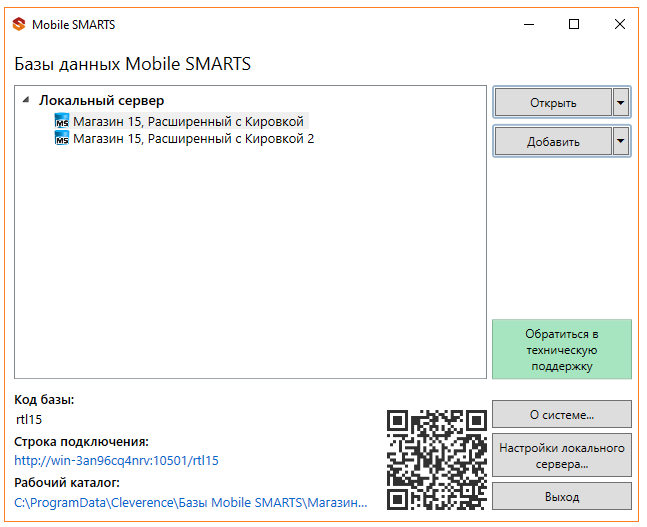Viewport: 647px width, 527px height.
Task: Click the heading Базы данных Mobile SMARTS
Action: (132, 64)
